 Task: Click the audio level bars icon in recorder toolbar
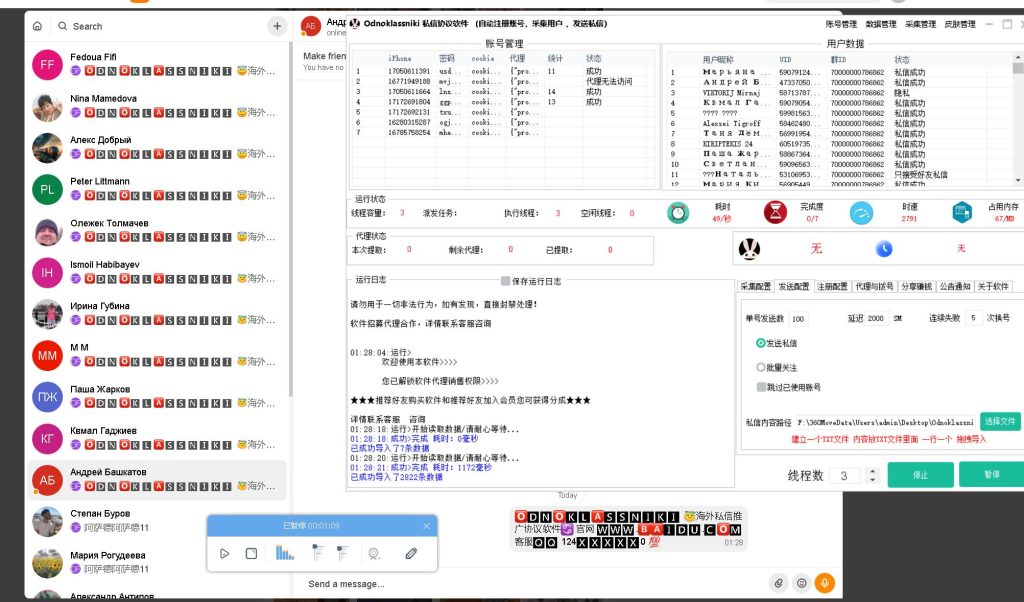(x=284, y=554)
